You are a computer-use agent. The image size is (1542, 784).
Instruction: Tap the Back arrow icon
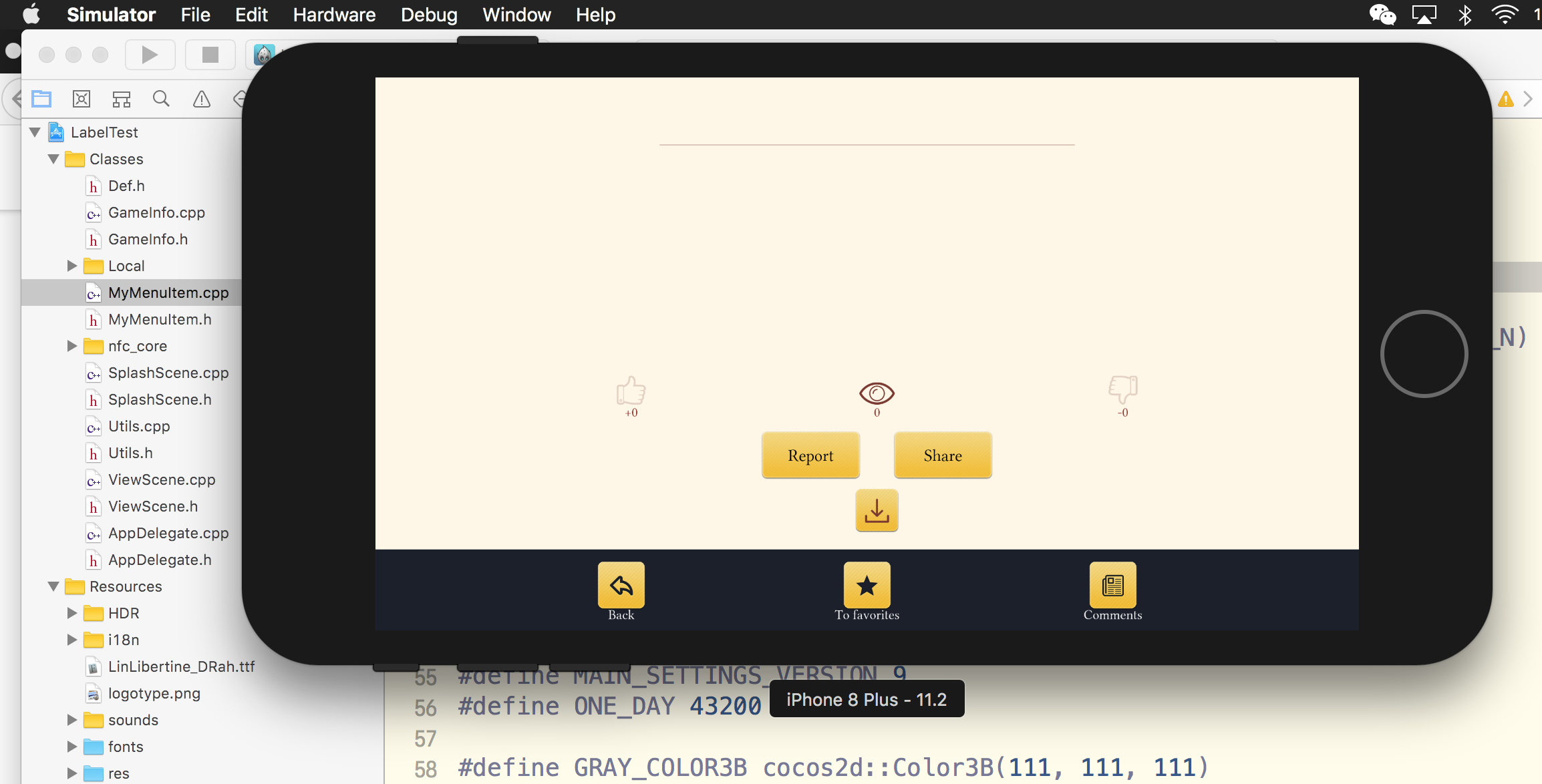point(621,586)
